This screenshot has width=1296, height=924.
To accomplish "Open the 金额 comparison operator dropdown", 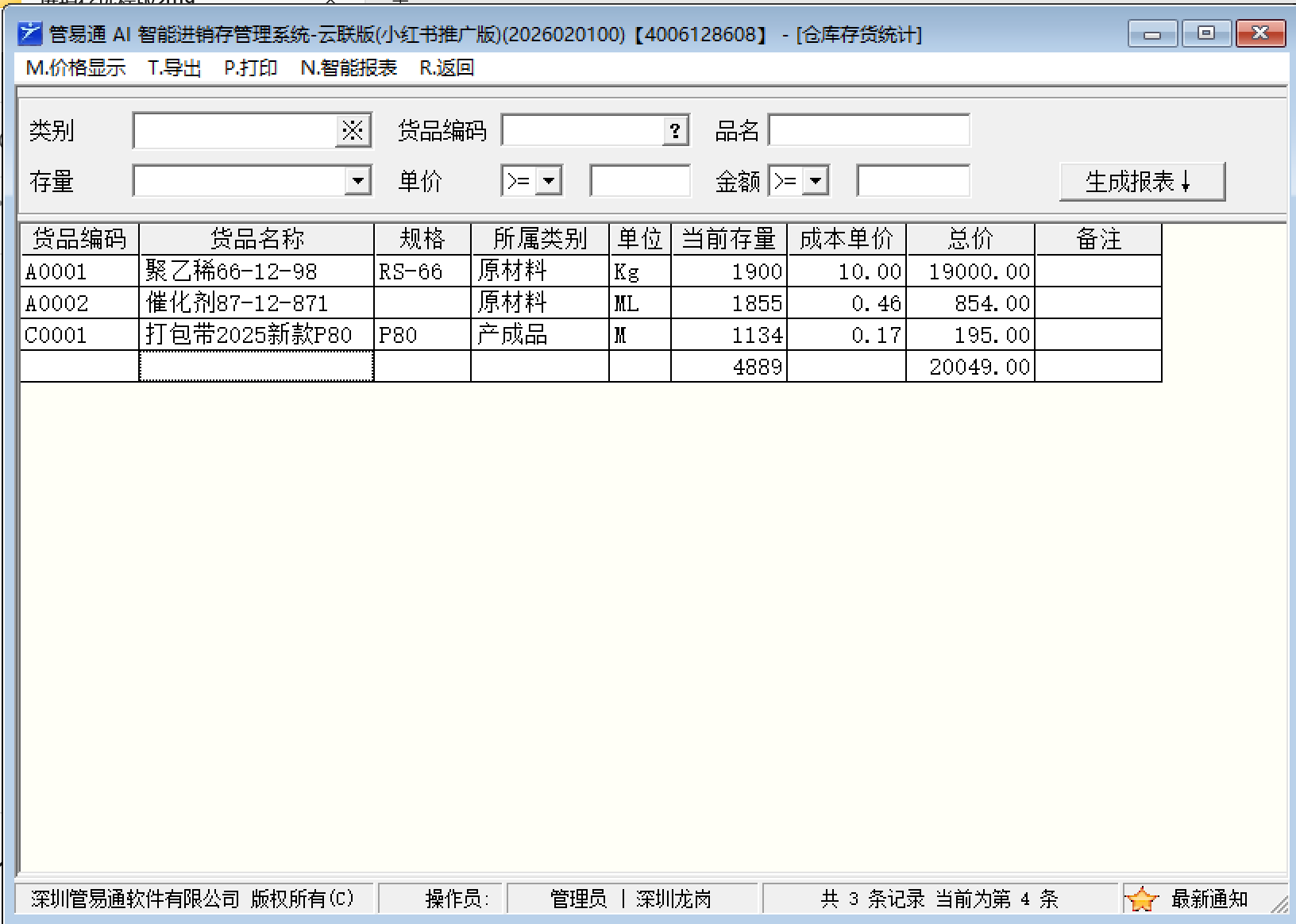I will point(816,181).
